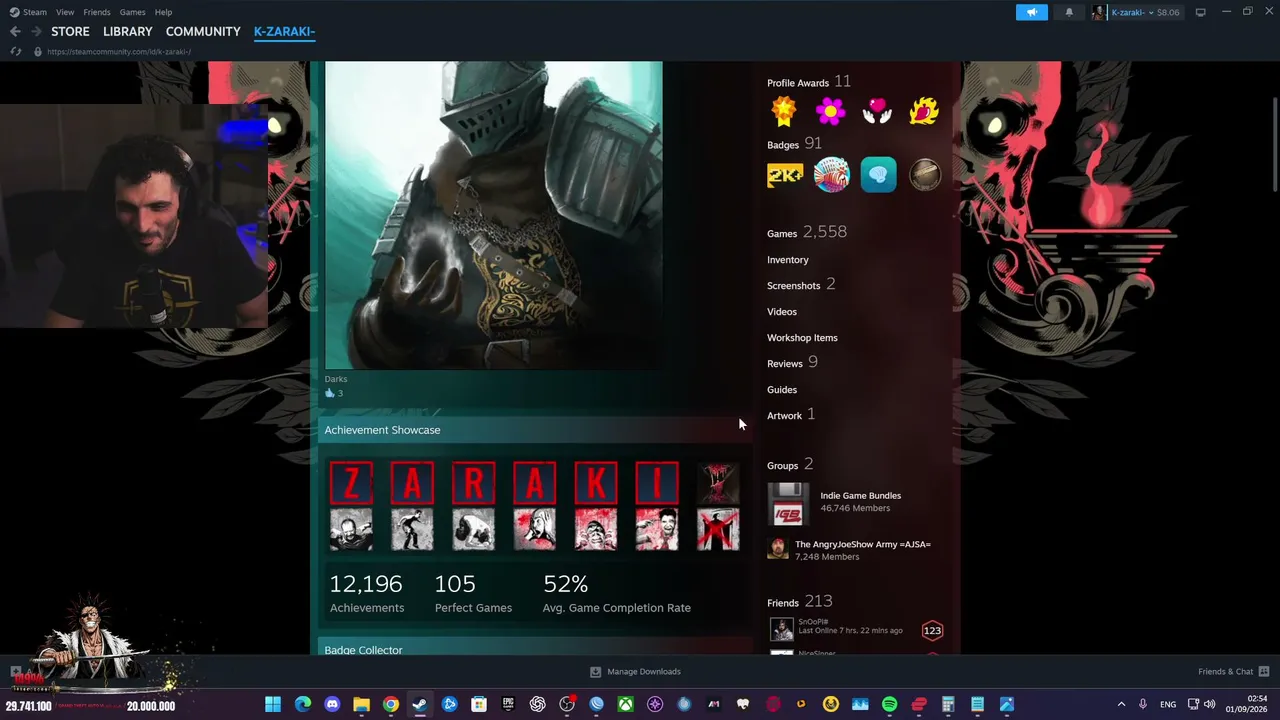The height and width of the screenshot is (720, 1280).
Task: Open the View menu
Action: [65, 12]
